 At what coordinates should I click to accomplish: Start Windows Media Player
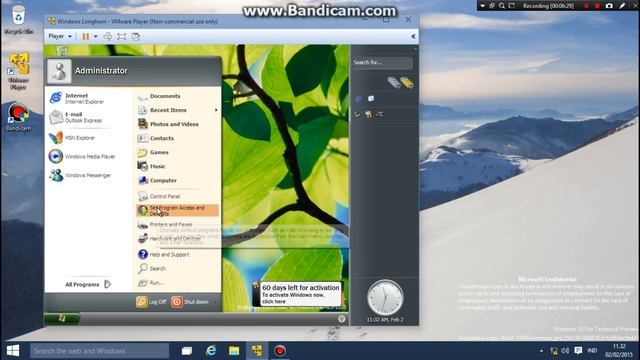pos(82,157)
